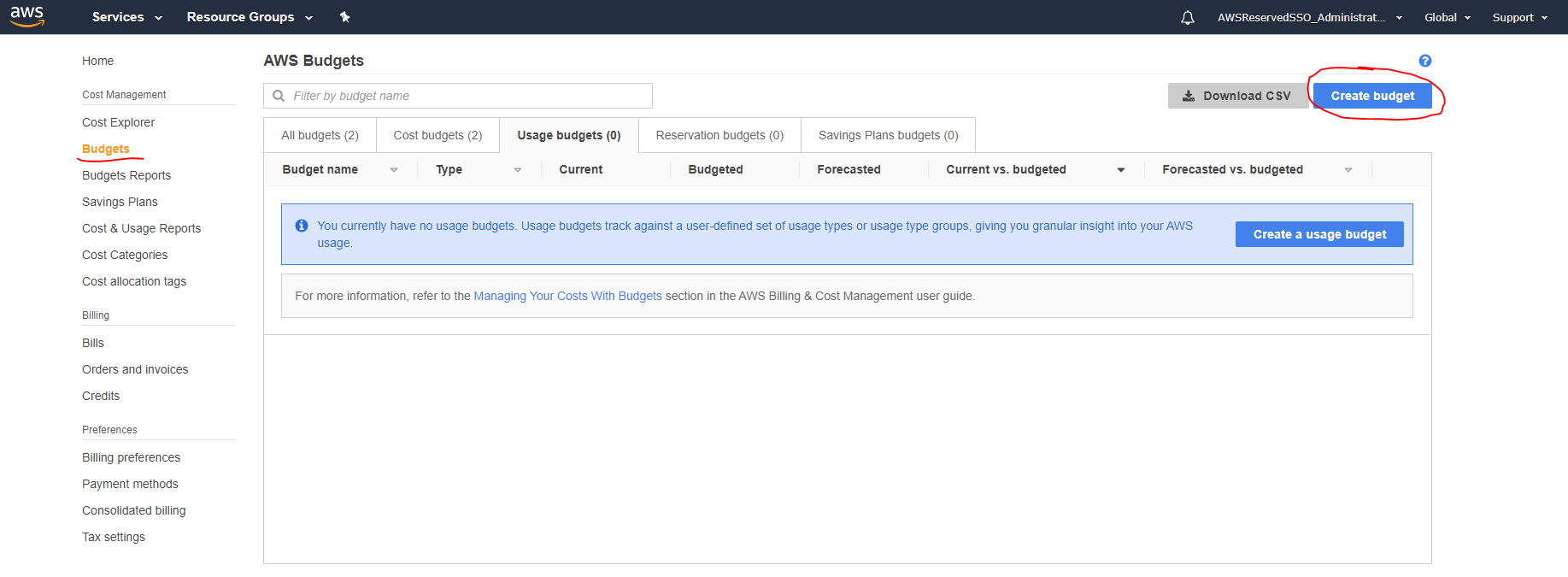Open the Managing Your Costs With Budgets link

click(x=567, y=296)
